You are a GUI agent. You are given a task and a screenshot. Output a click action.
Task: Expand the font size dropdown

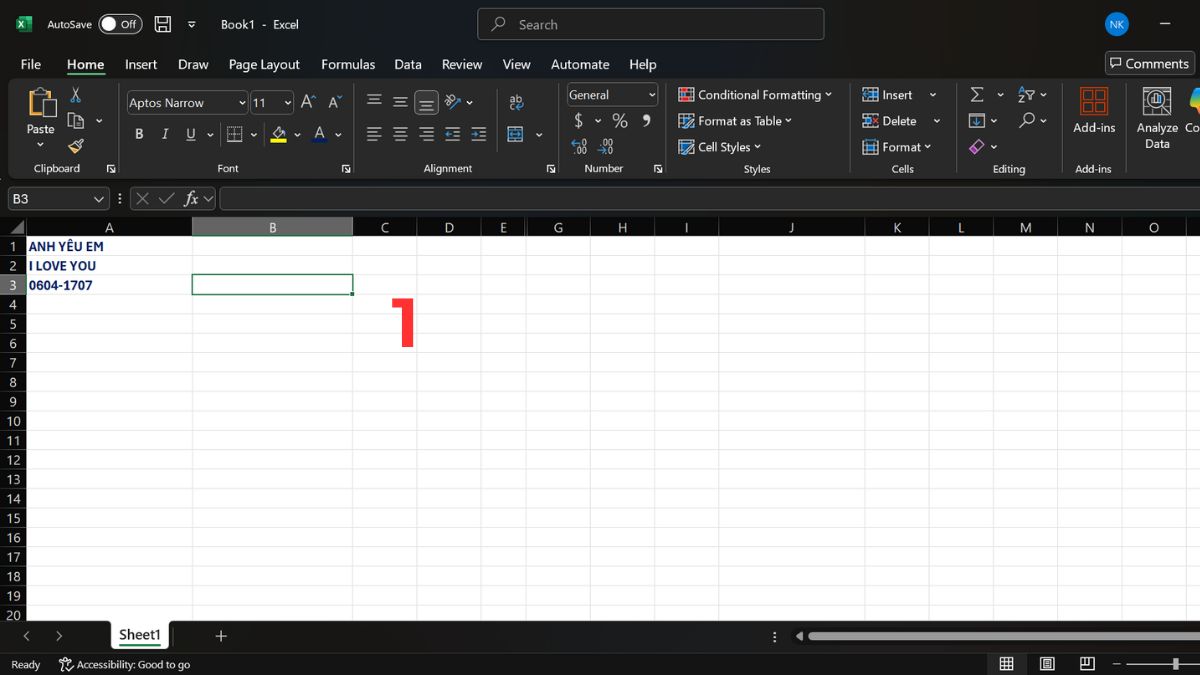coord(286,102)
